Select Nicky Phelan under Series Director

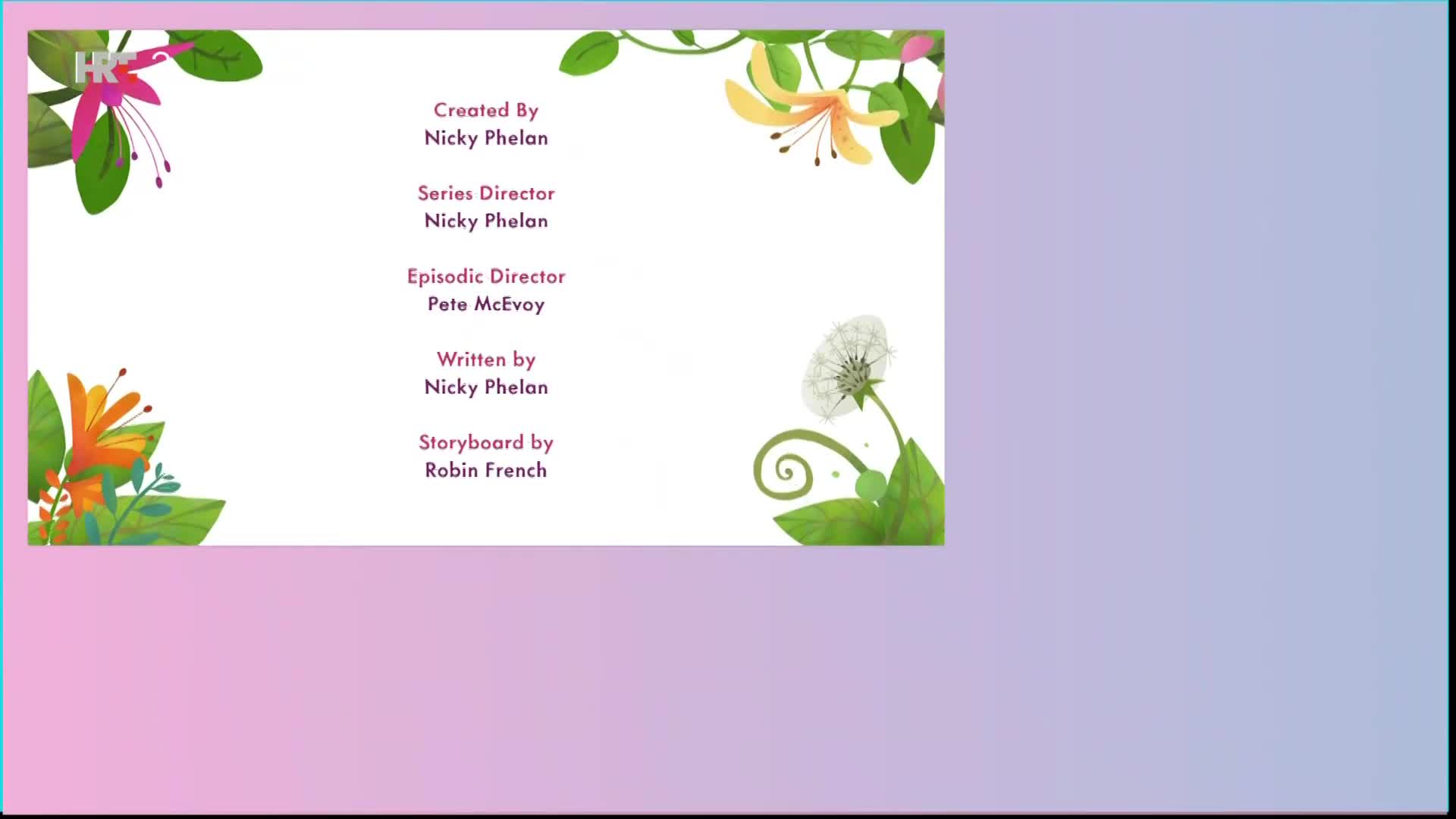pos(486,221)
